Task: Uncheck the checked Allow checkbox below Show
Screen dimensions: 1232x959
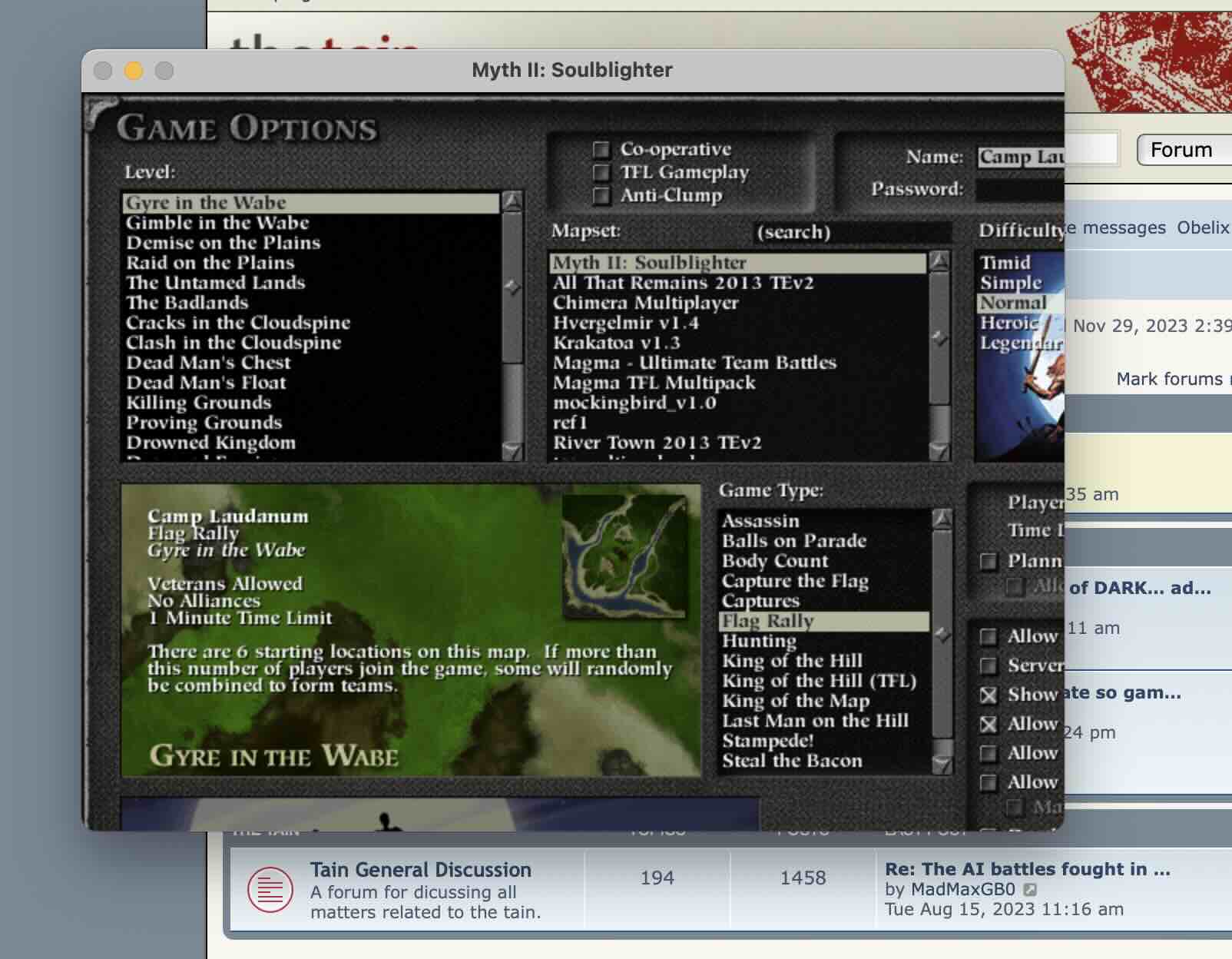Action: coord(989,724)
